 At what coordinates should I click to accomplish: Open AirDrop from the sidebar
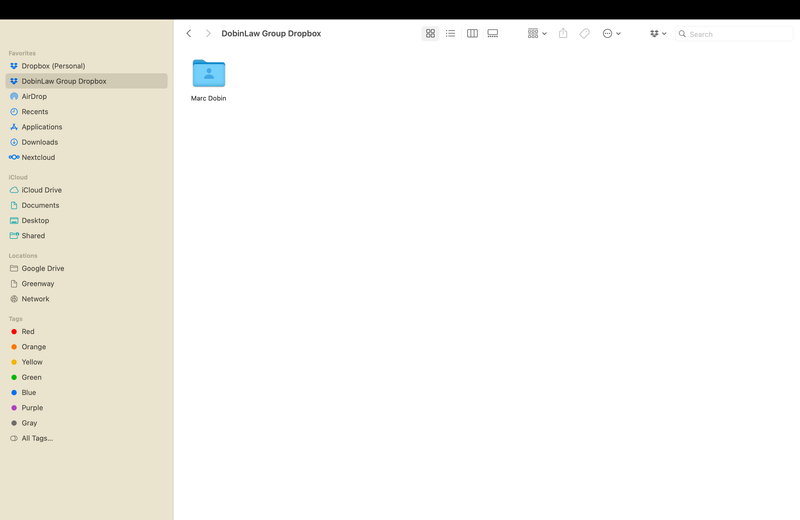[87, 96]
